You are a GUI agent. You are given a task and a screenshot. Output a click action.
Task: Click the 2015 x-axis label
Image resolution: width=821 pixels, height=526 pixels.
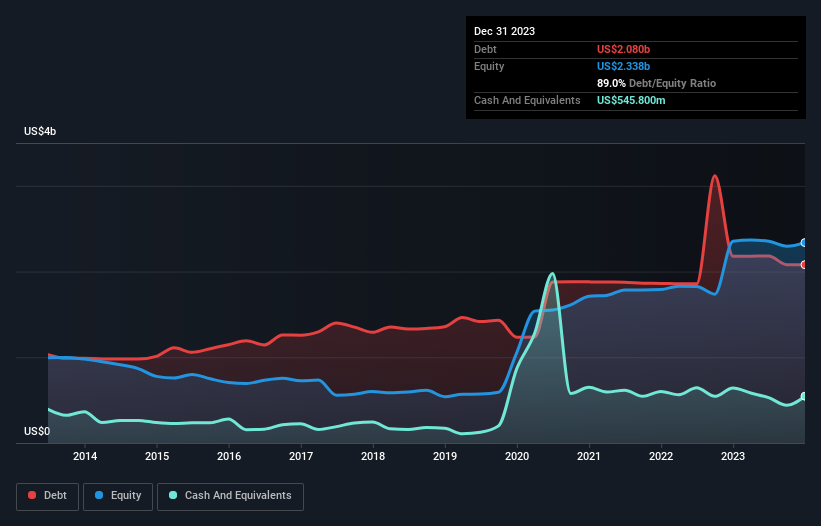click(157, 456)
